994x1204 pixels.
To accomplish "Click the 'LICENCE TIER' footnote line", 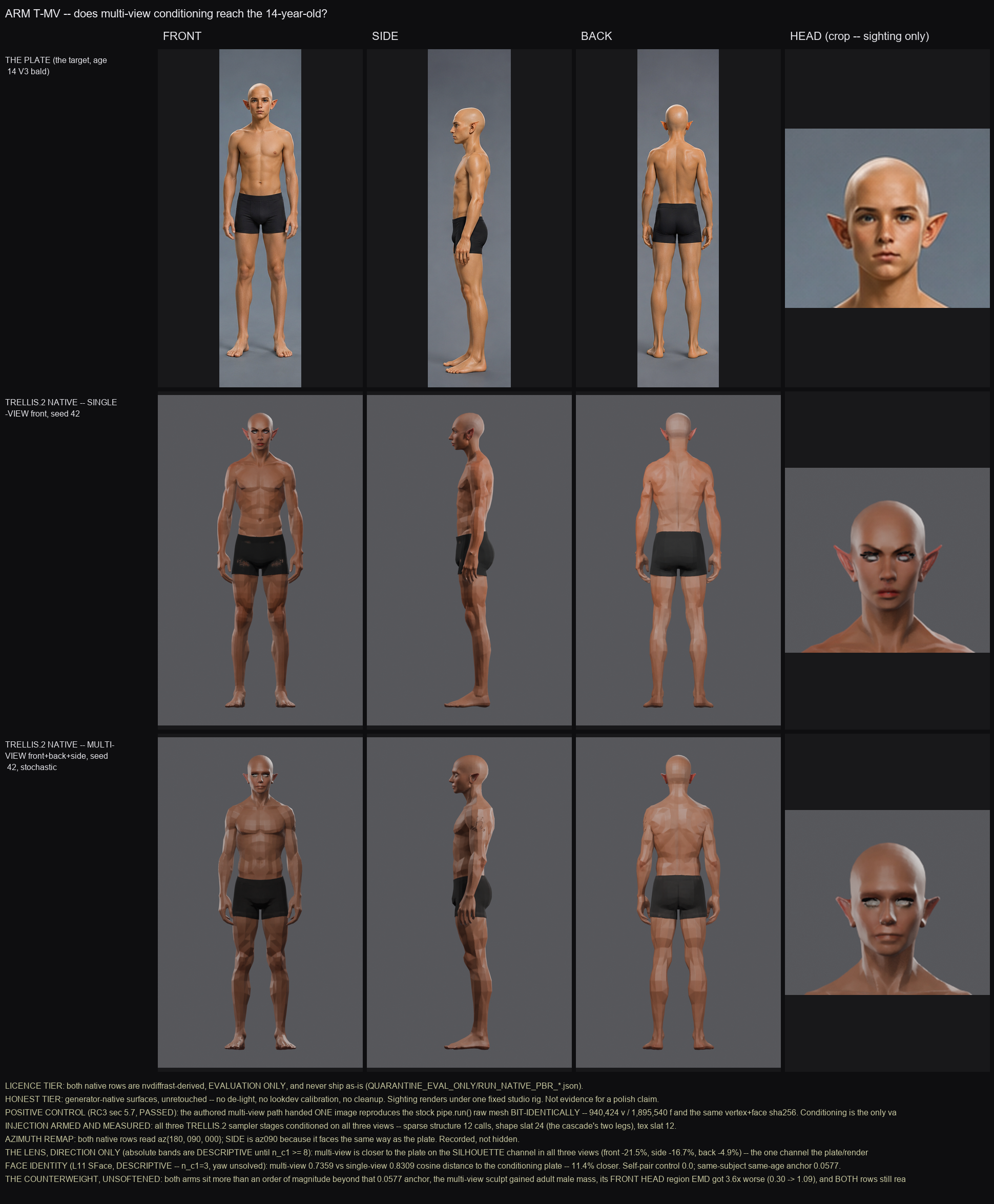I will [294, 1086].
